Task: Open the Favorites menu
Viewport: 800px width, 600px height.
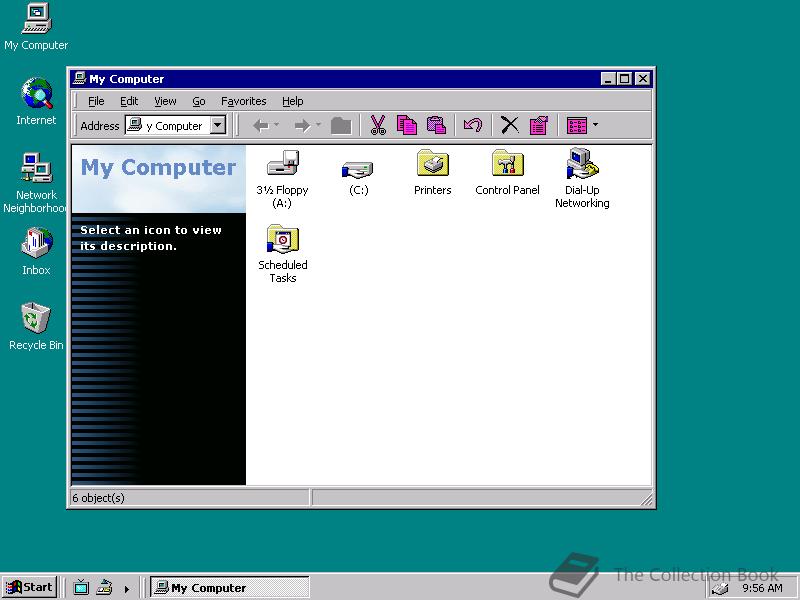Action: pyautogui.click(x=243, y=101)
